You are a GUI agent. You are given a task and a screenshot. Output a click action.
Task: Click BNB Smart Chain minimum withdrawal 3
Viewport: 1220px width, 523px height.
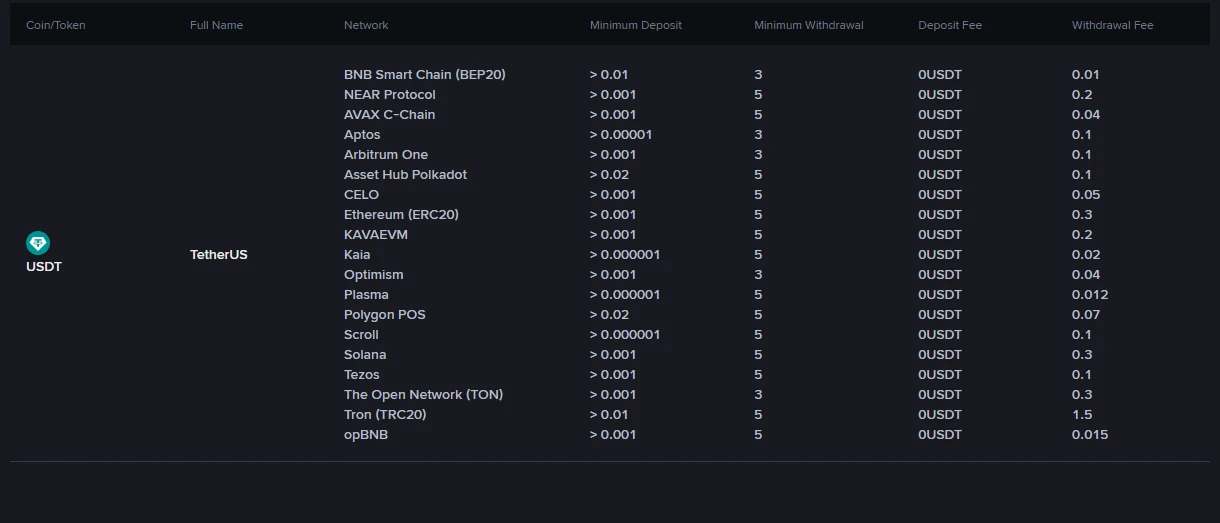pyautogui.click(x=758, y=75)
